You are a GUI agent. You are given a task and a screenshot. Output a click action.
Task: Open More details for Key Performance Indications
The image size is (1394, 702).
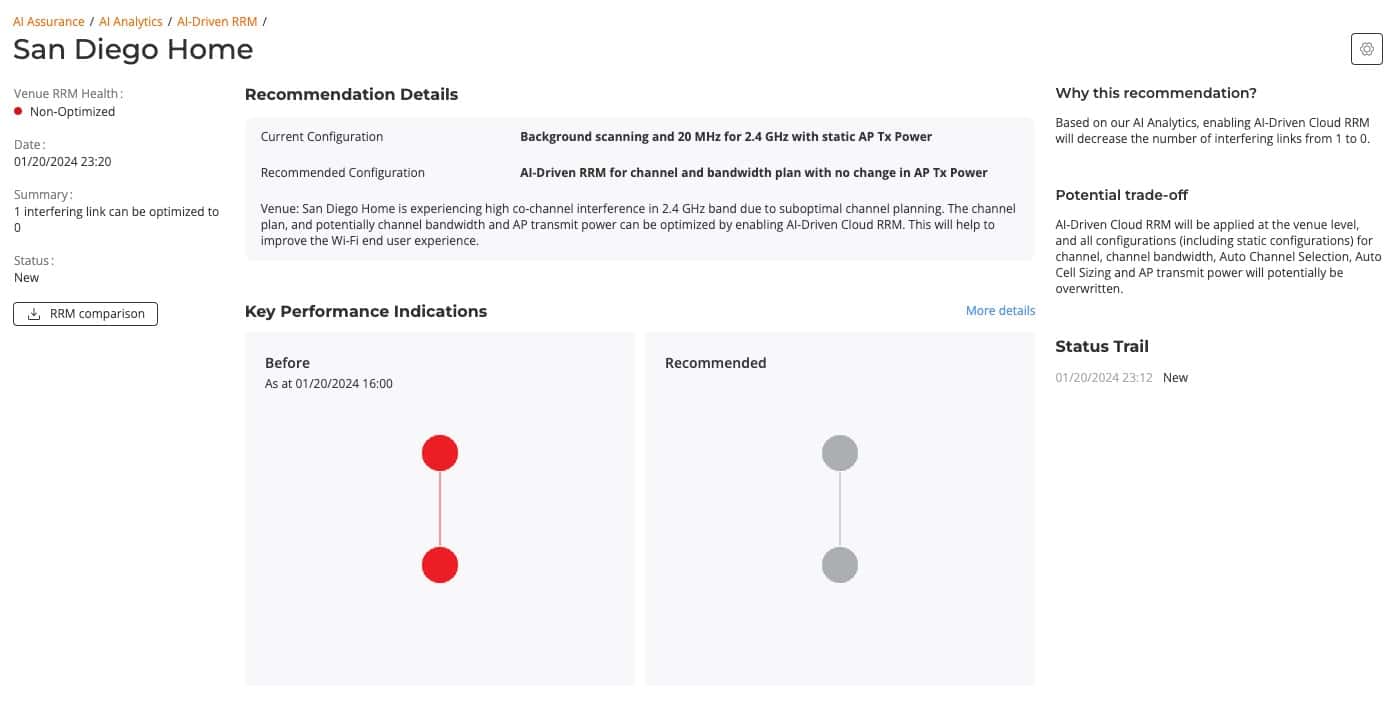point(1000,311)
